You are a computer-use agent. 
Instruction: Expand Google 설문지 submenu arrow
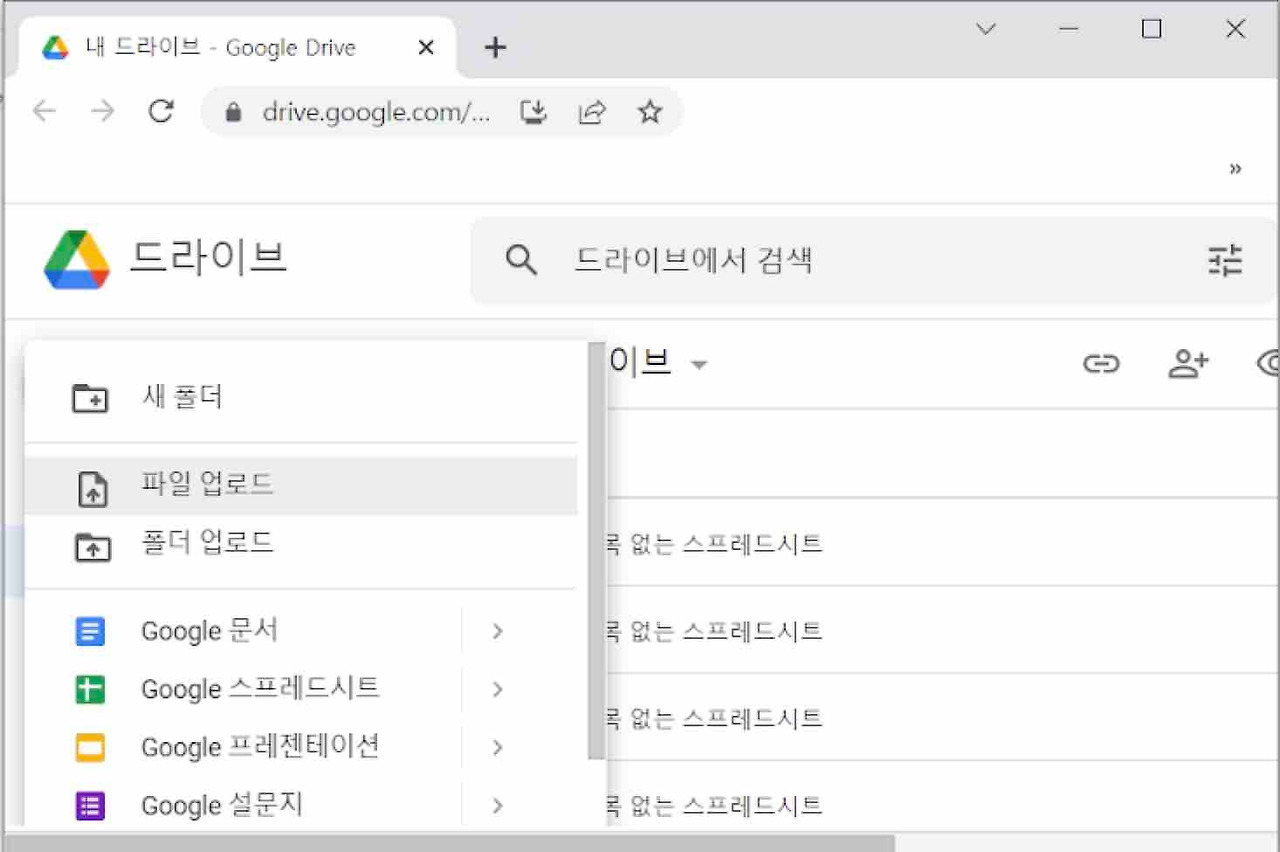click(x=497, y=805)
